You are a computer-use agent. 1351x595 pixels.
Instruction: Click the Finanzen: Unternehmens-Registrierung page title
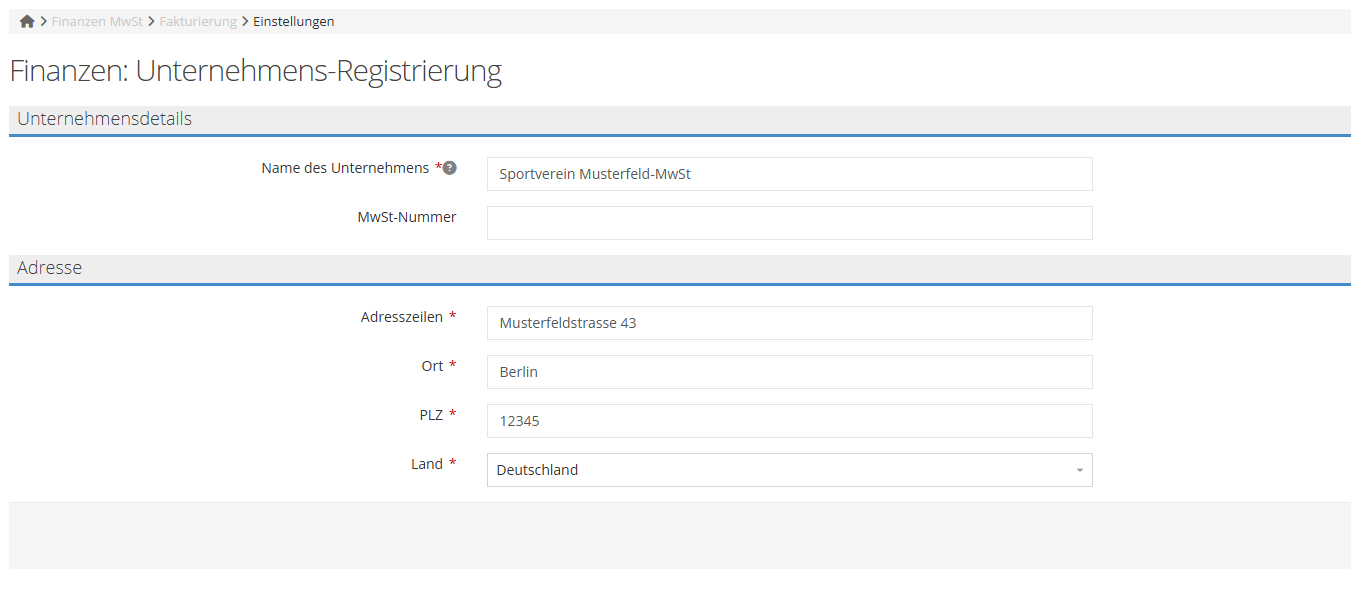coord(255,71)
